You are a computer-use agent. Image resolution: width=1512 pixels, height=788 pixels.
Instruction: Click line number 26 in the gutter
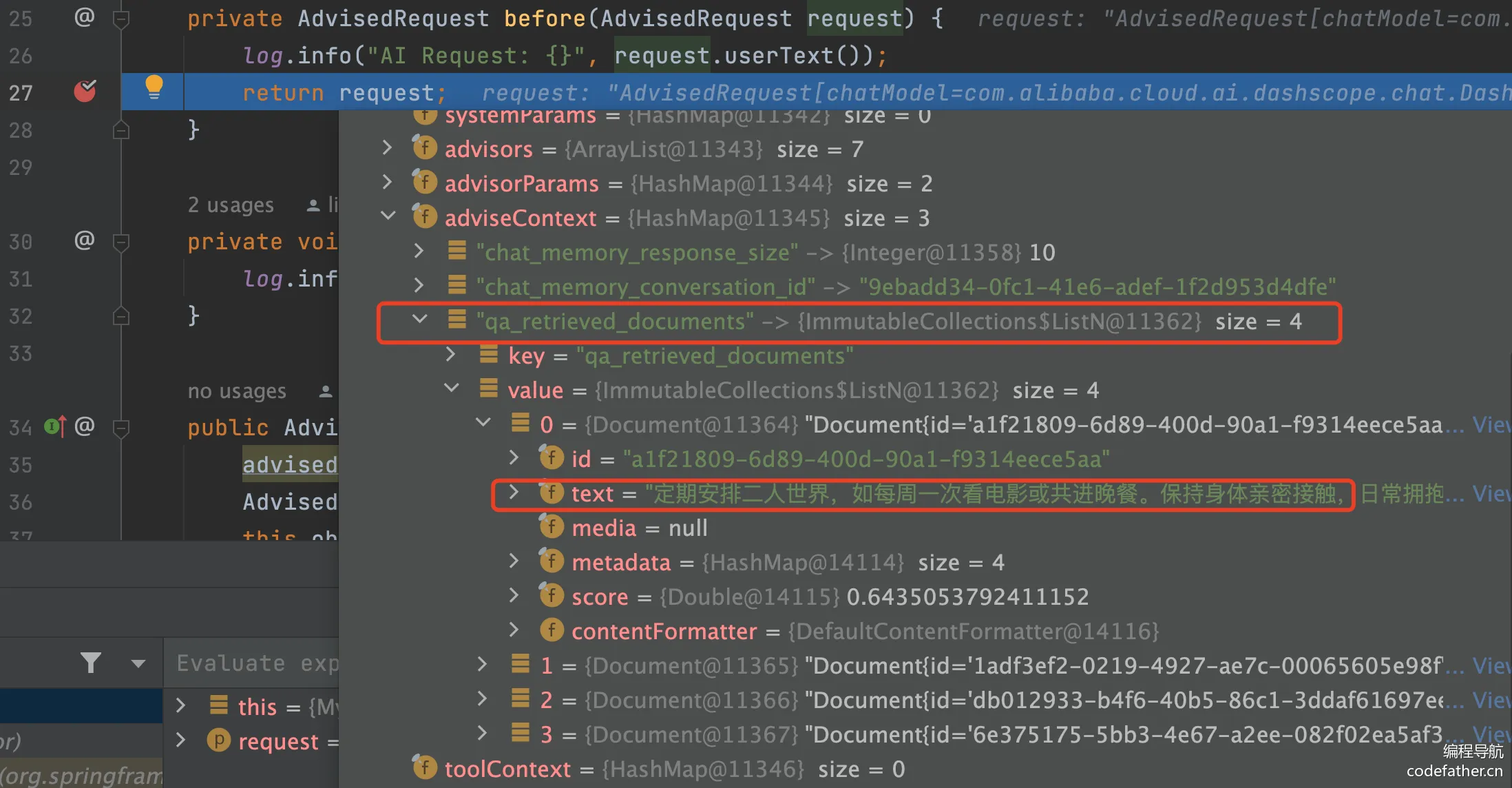pos(21,55)
